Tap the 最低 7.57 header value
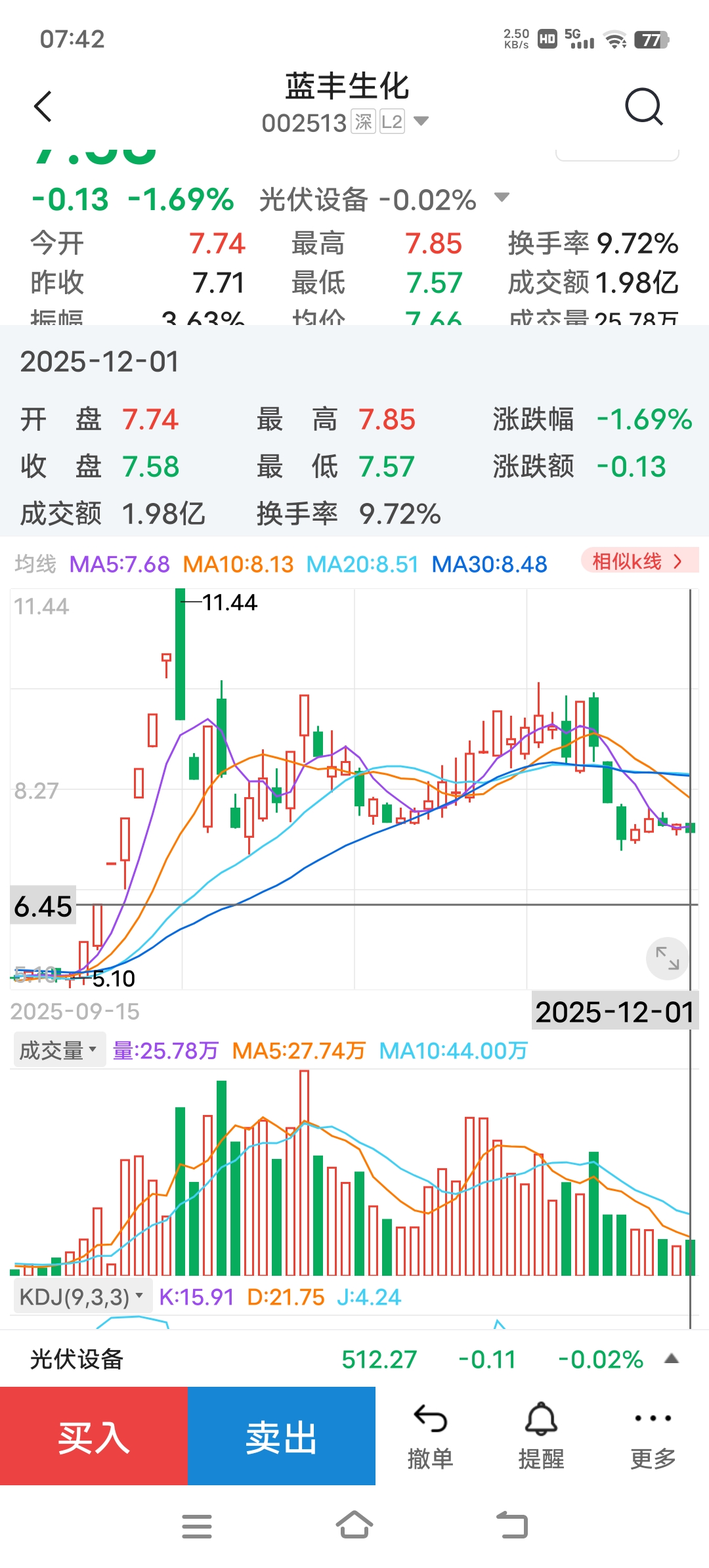709x1568 pixels. tap(434, 283)
